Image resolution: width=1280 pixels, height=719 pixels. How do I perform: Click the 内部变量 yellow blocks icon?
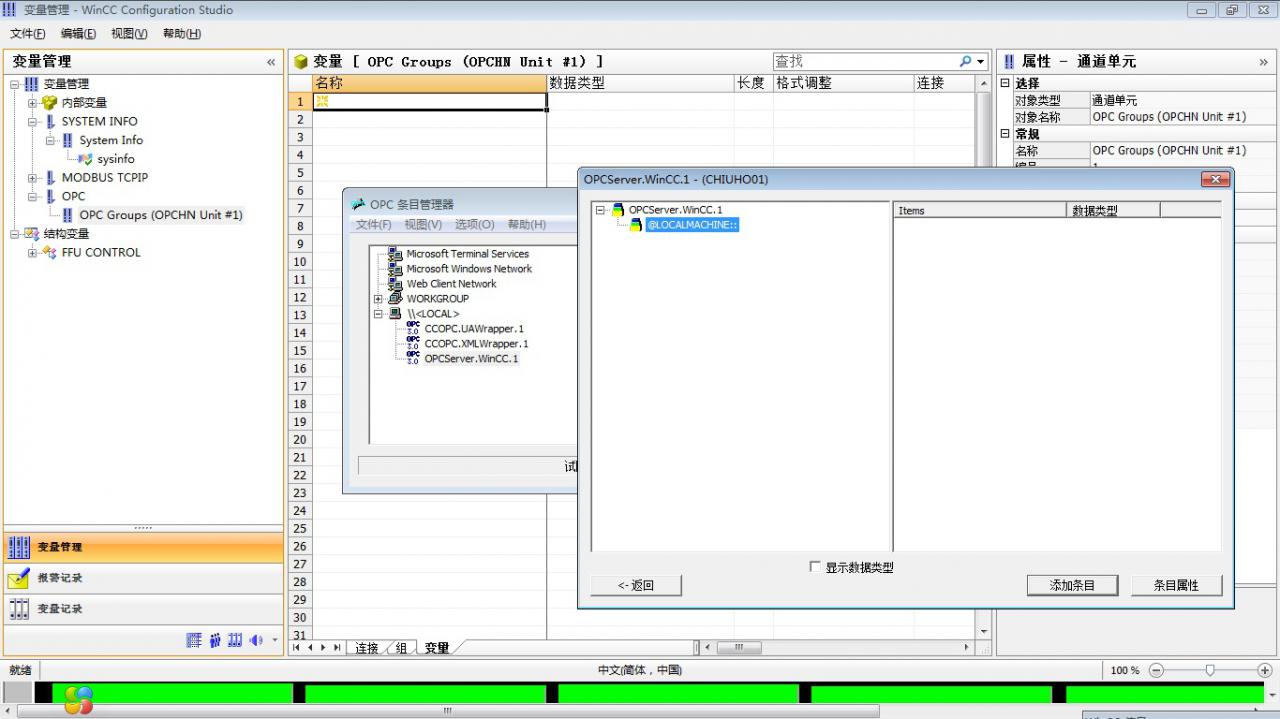click(x=50, y=102)
